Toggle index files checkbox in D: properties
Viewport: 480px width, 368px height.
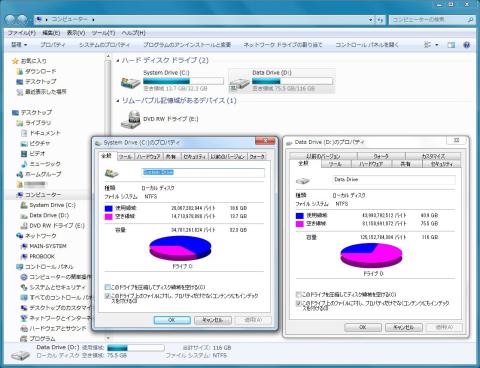[299, 303]
